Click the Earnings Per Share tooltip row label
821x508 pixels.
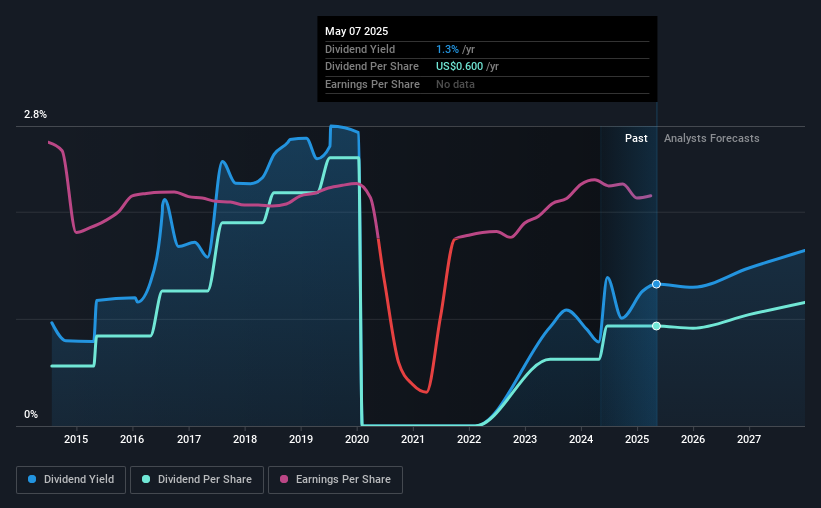click(372, 84)
